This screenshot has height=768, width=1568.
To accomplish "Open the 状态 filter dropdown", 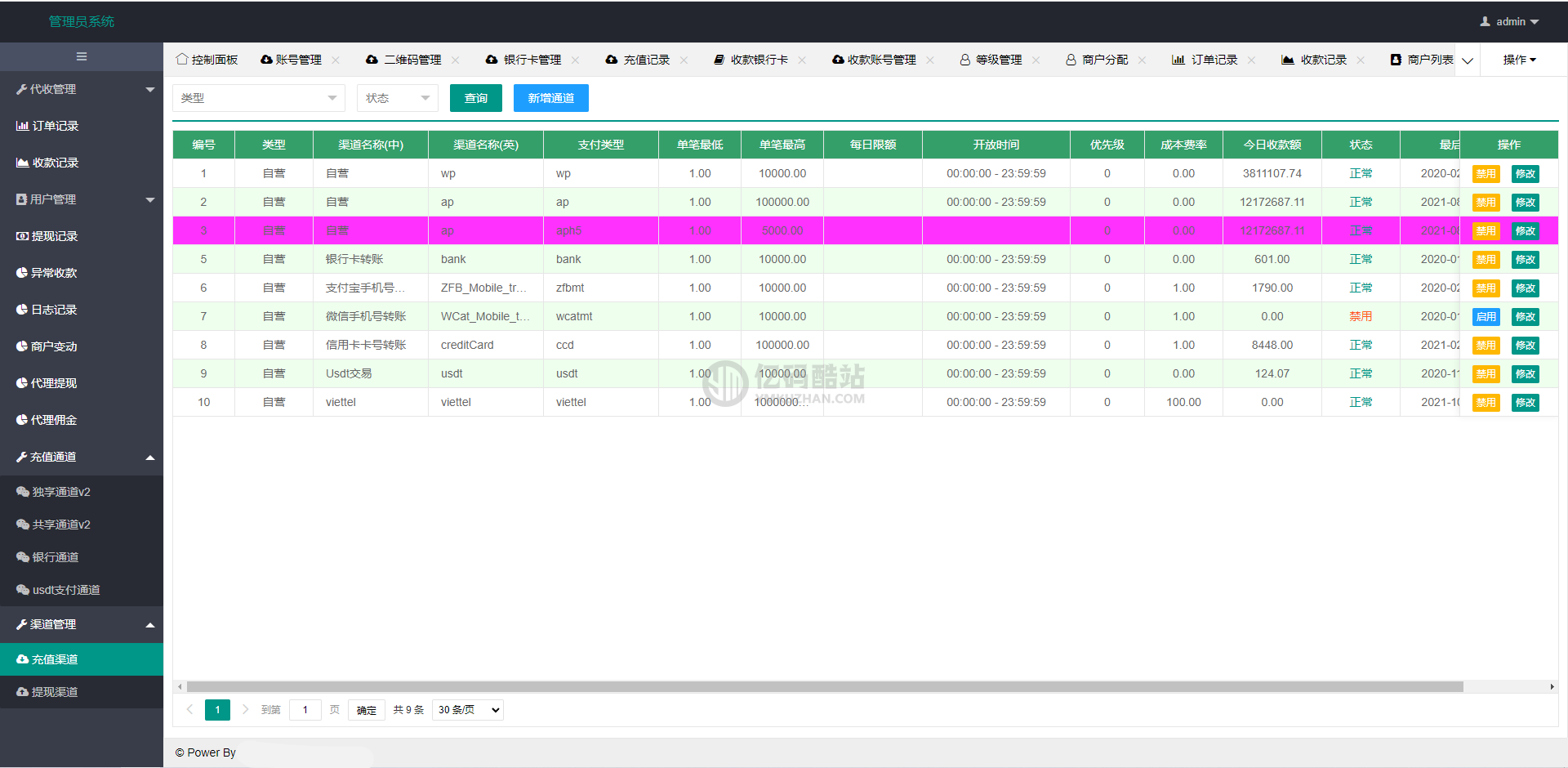I will click(398, 98).
